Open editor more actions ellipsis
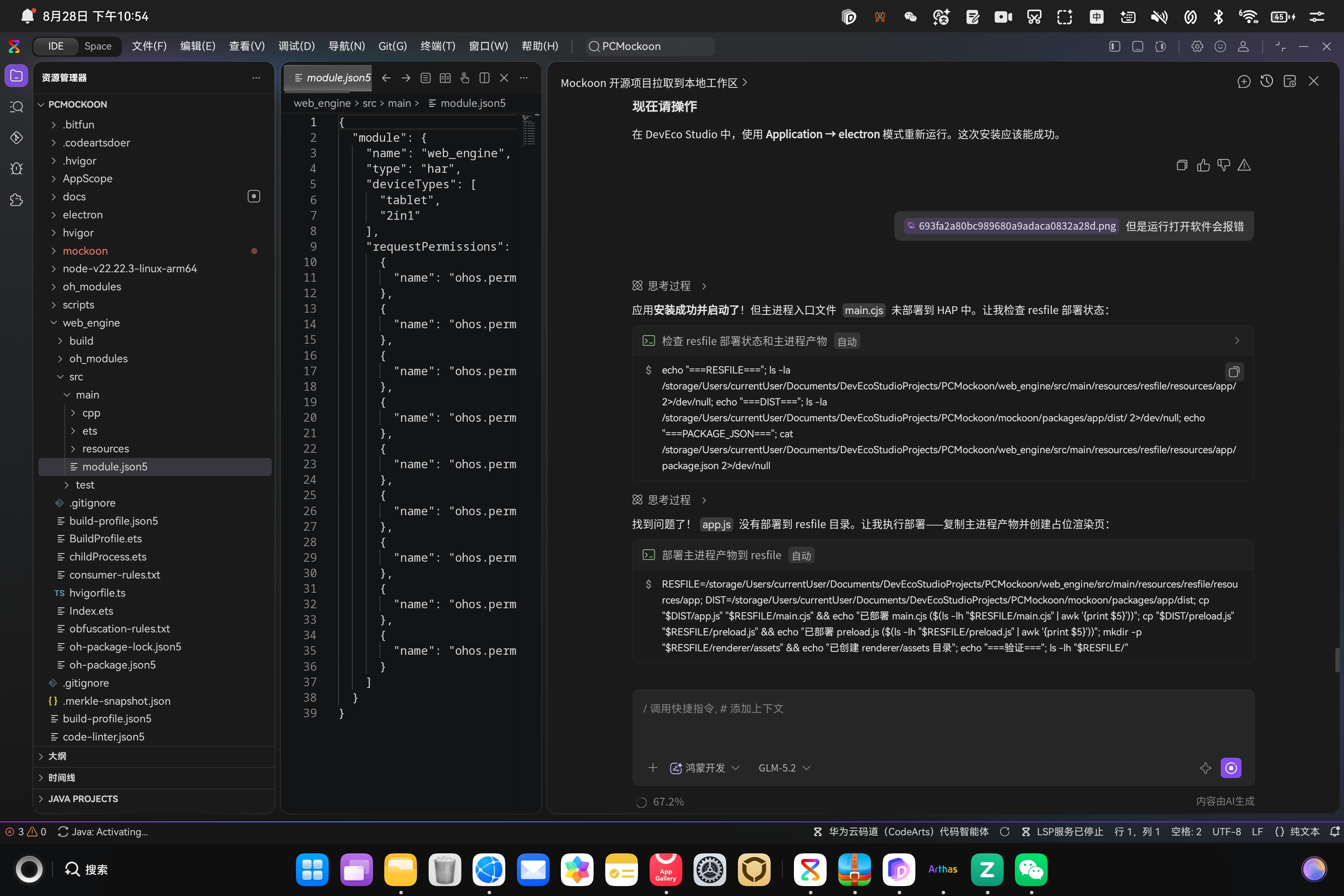The image size is (1344, 896). [523, 78]
